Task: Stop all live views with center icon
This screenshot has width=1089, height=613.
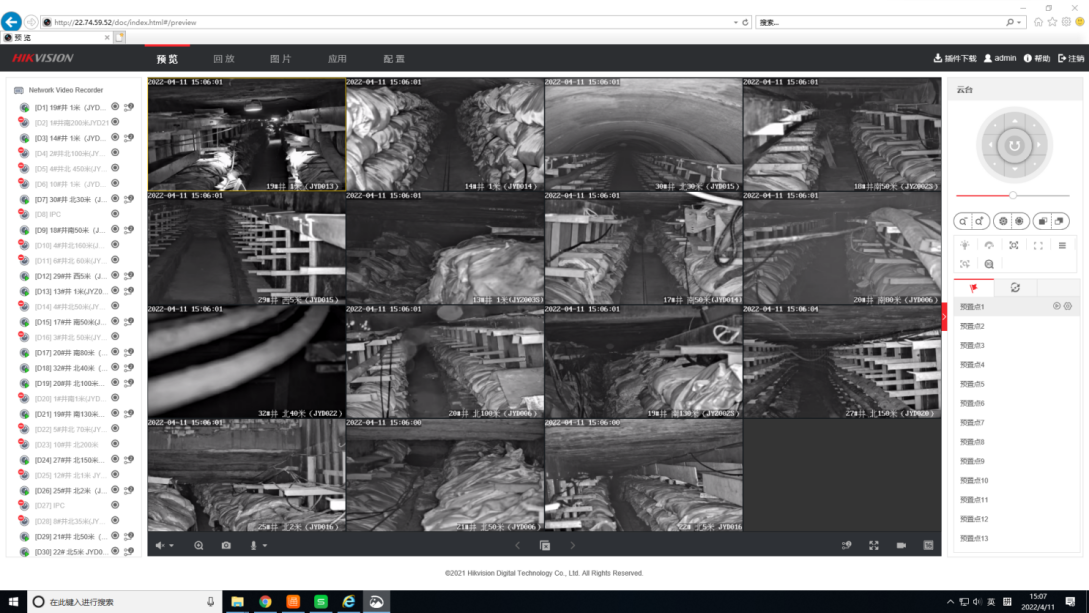Action: pyautogui.click(x=545, y=546)
